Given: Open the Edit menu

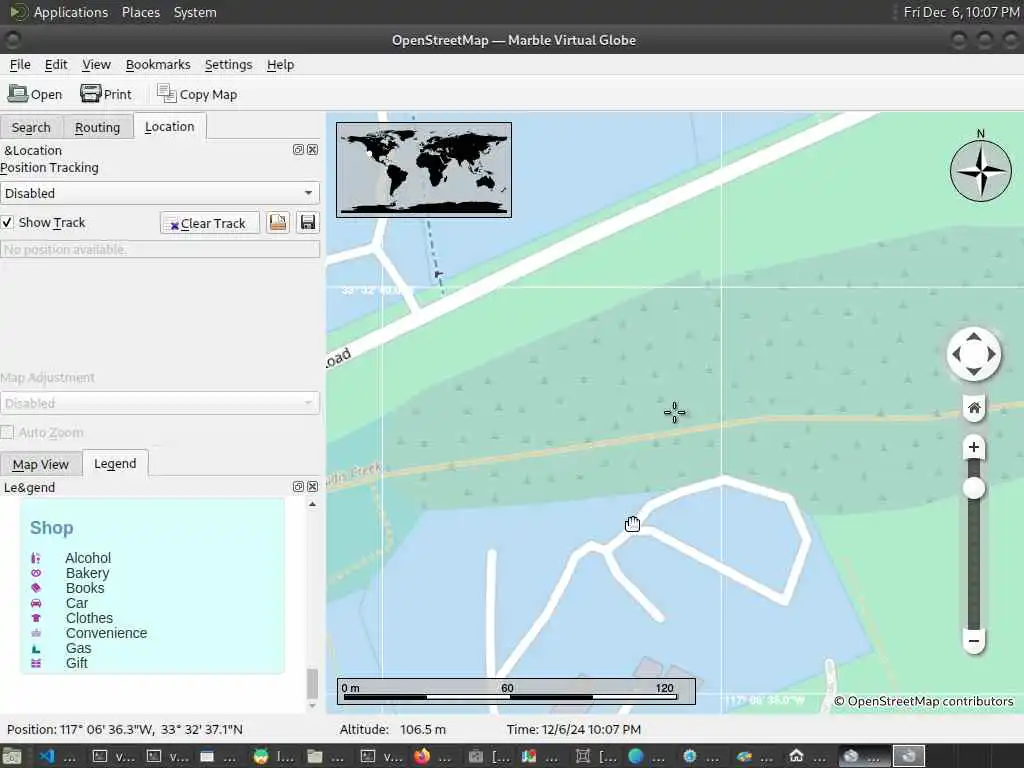Looking at the screenshot, I should (x=56, y=65).
